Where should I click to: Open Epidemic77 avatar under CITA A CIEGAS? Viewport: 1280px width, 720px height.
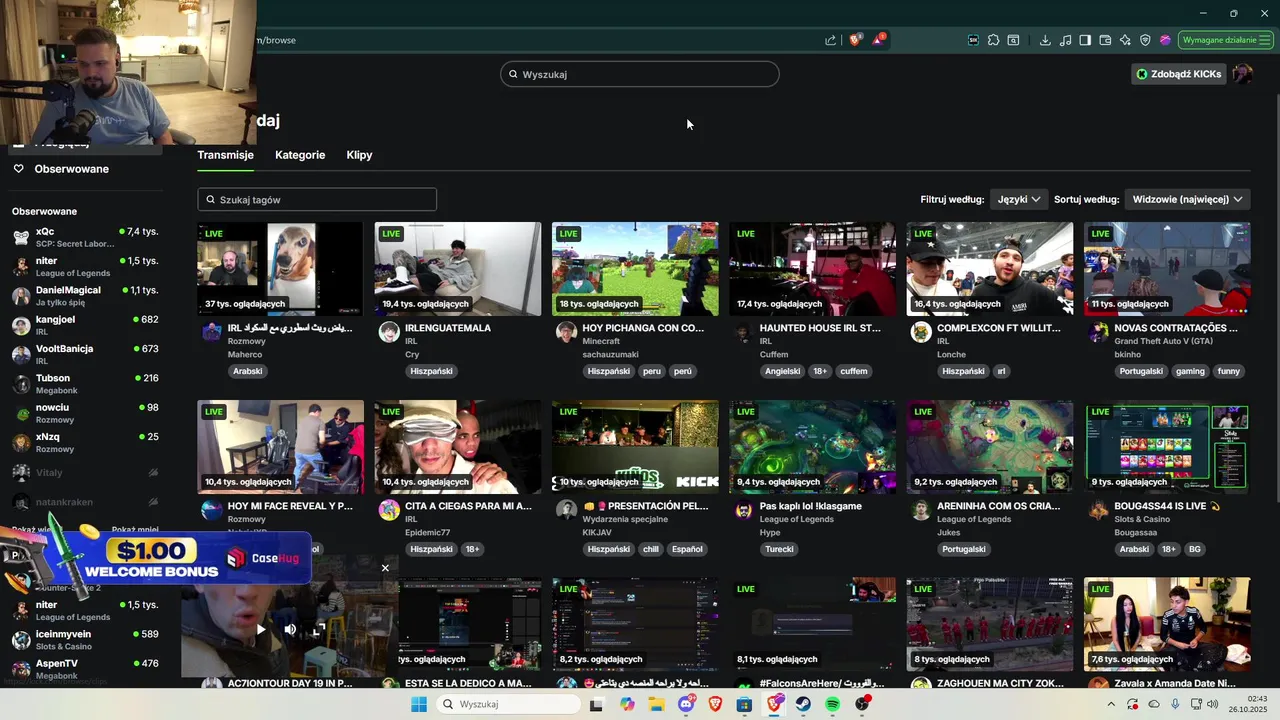[x=389, y=511]
